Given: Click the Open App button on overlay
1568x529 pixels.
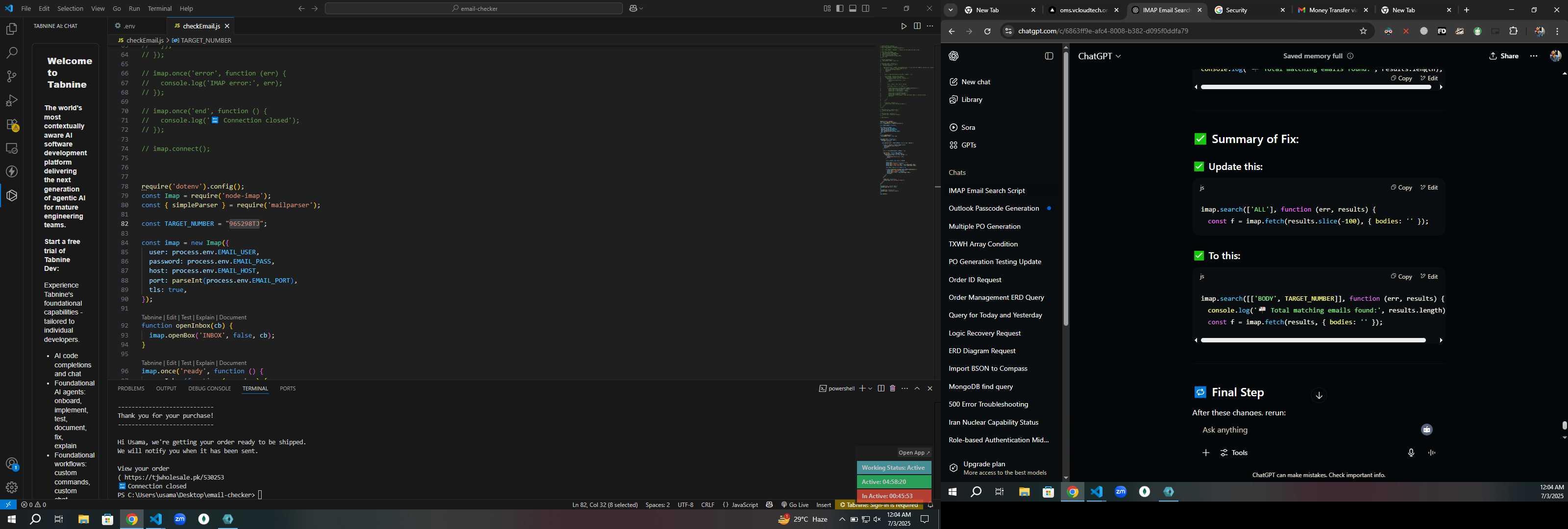Looking at the screenshot, I should (914, 453).
